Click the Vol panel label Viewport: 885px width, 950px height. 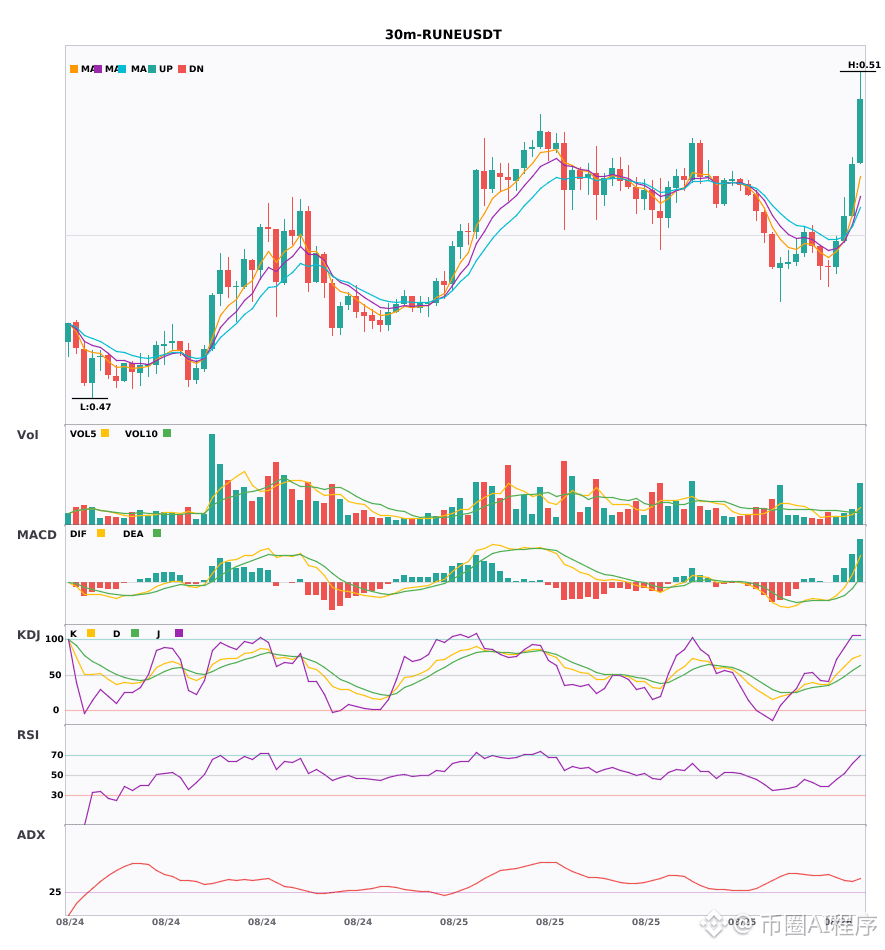click(27, 435)
